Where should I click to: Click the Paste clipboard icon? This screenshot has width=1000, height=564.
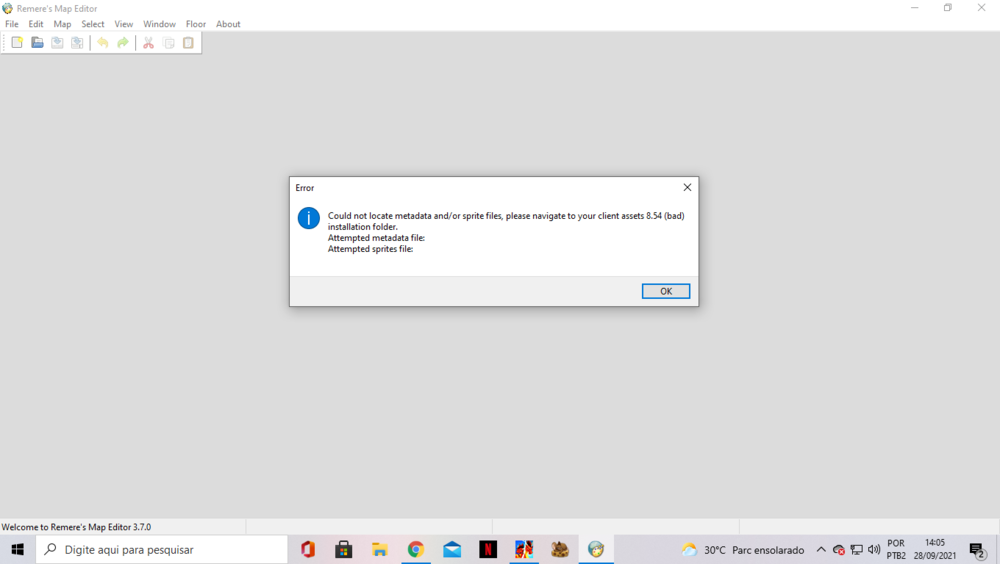coord(188,43)
